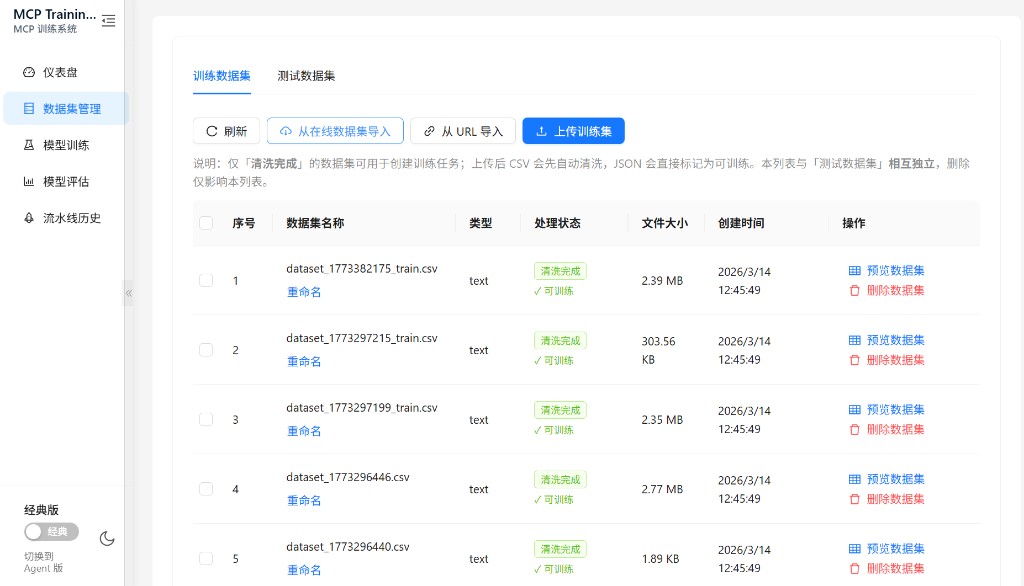Click 删除数据集 for dataset_1773296440.csv
The image size is (1024, 586).
pos(886,568)
